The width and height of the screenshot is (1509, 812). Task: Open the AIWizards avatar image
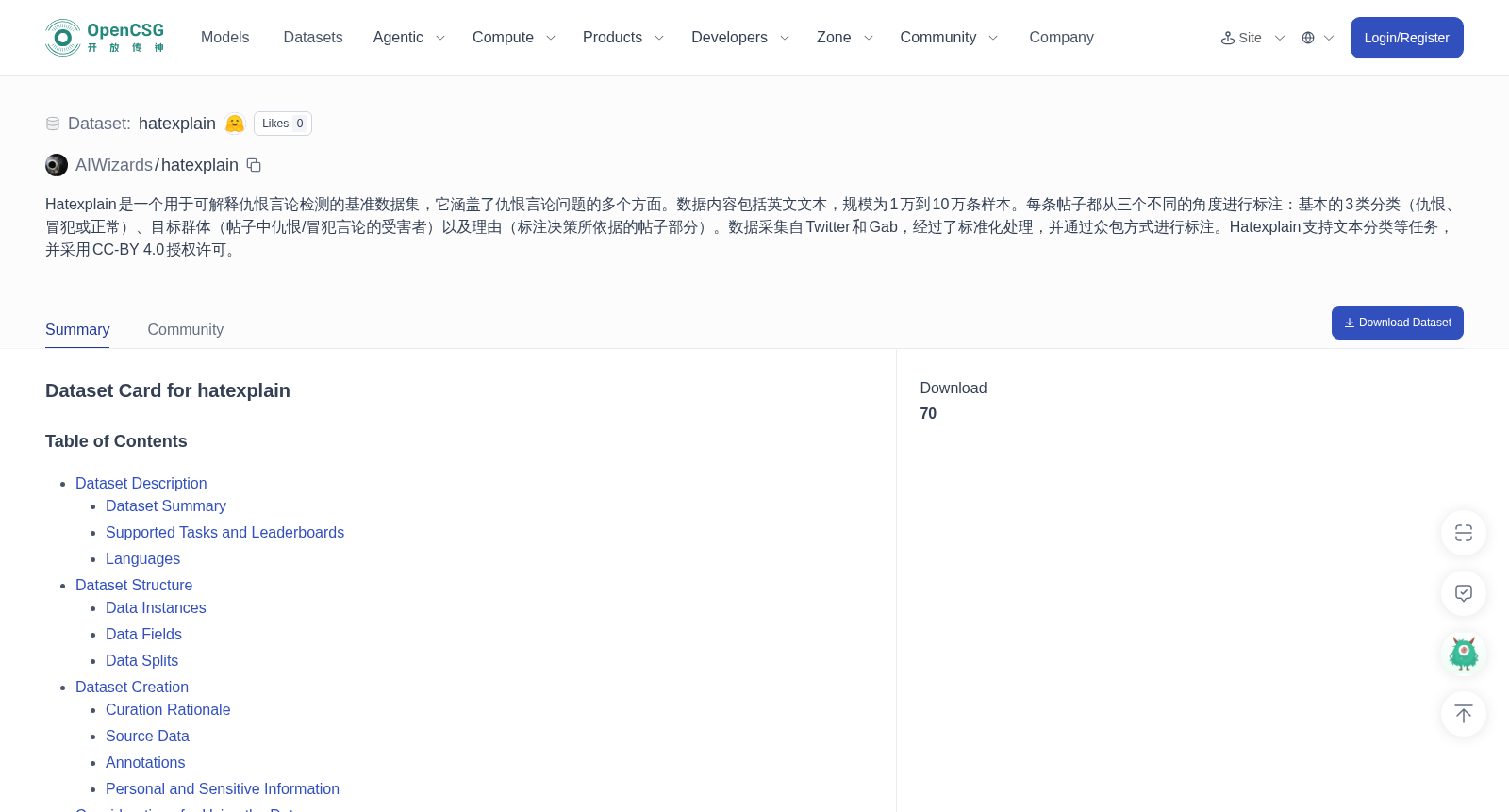pyautogui.click(x=57, y=165)
